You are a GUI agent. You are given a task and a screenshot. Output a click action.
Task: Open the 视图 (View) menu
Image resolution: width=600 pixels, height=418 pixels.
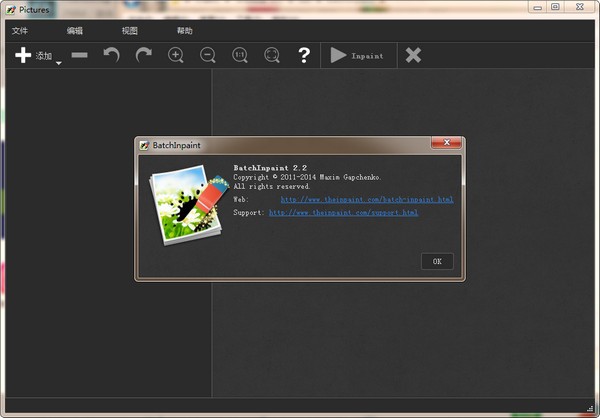point(130,31)
